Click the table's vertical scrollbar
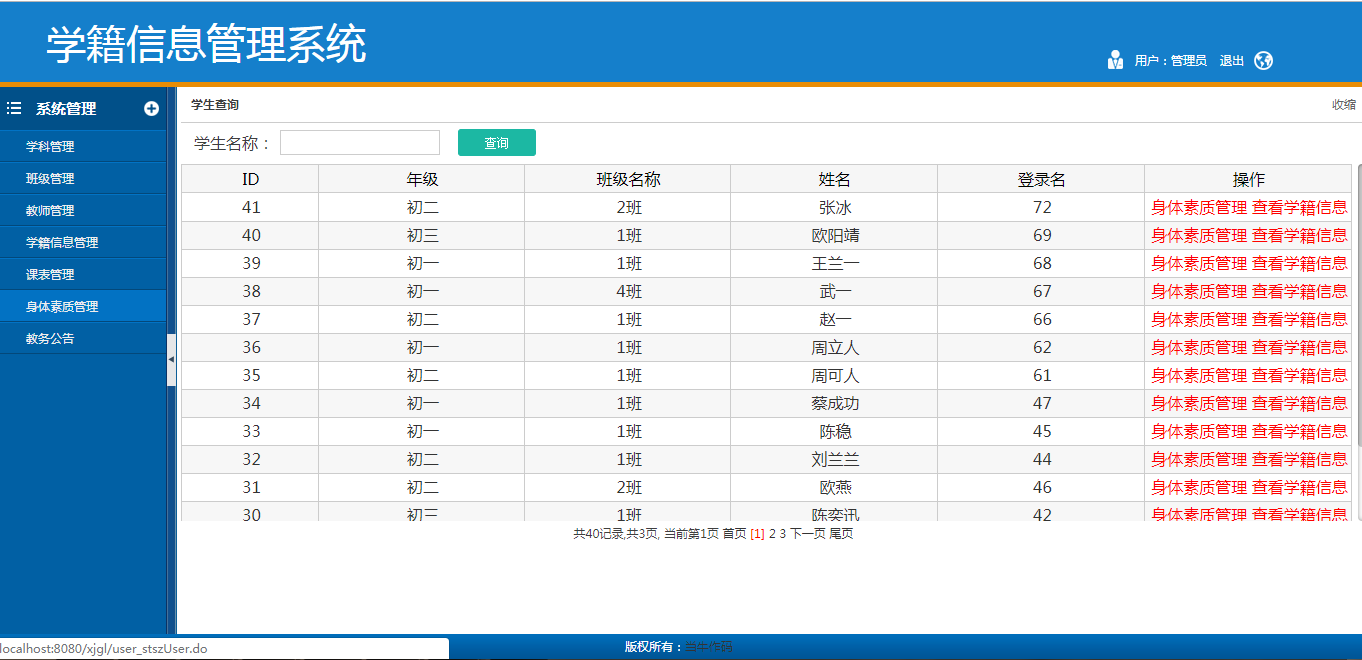 click(1358, 305)
